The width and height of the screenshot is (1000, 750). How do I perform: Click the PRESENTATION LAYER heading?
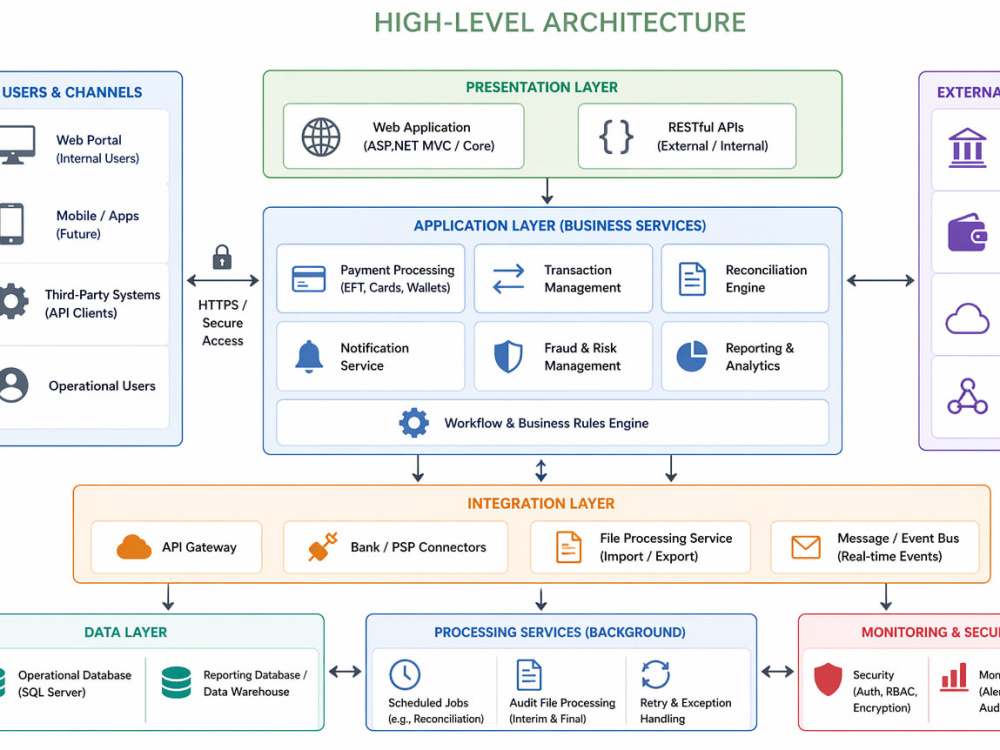541,87
